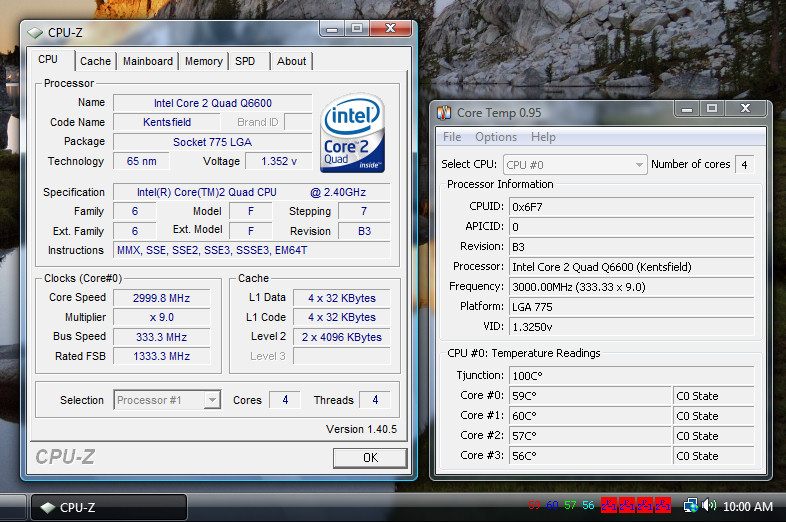Click the Multiplier value x 9.0
Image resolution: width=786 pixels, height=522 pixels.
(161, 317)
